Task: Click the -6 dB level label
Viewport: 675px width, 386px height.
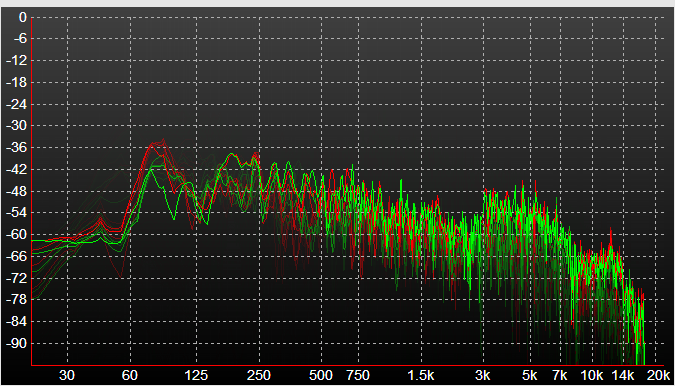Action: click(19, 39)
